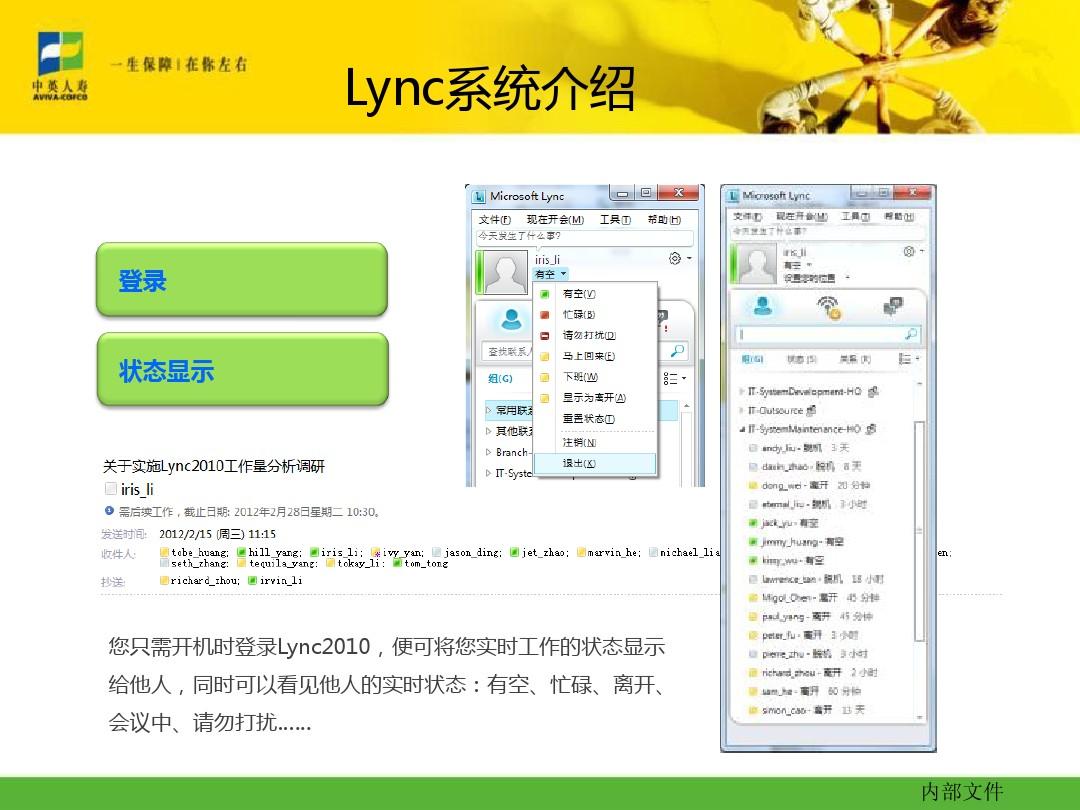This screenshot has width=1080, height=810.
Task: Select contact jimmy_huang in the list
Action: click(x=796, y=541)
